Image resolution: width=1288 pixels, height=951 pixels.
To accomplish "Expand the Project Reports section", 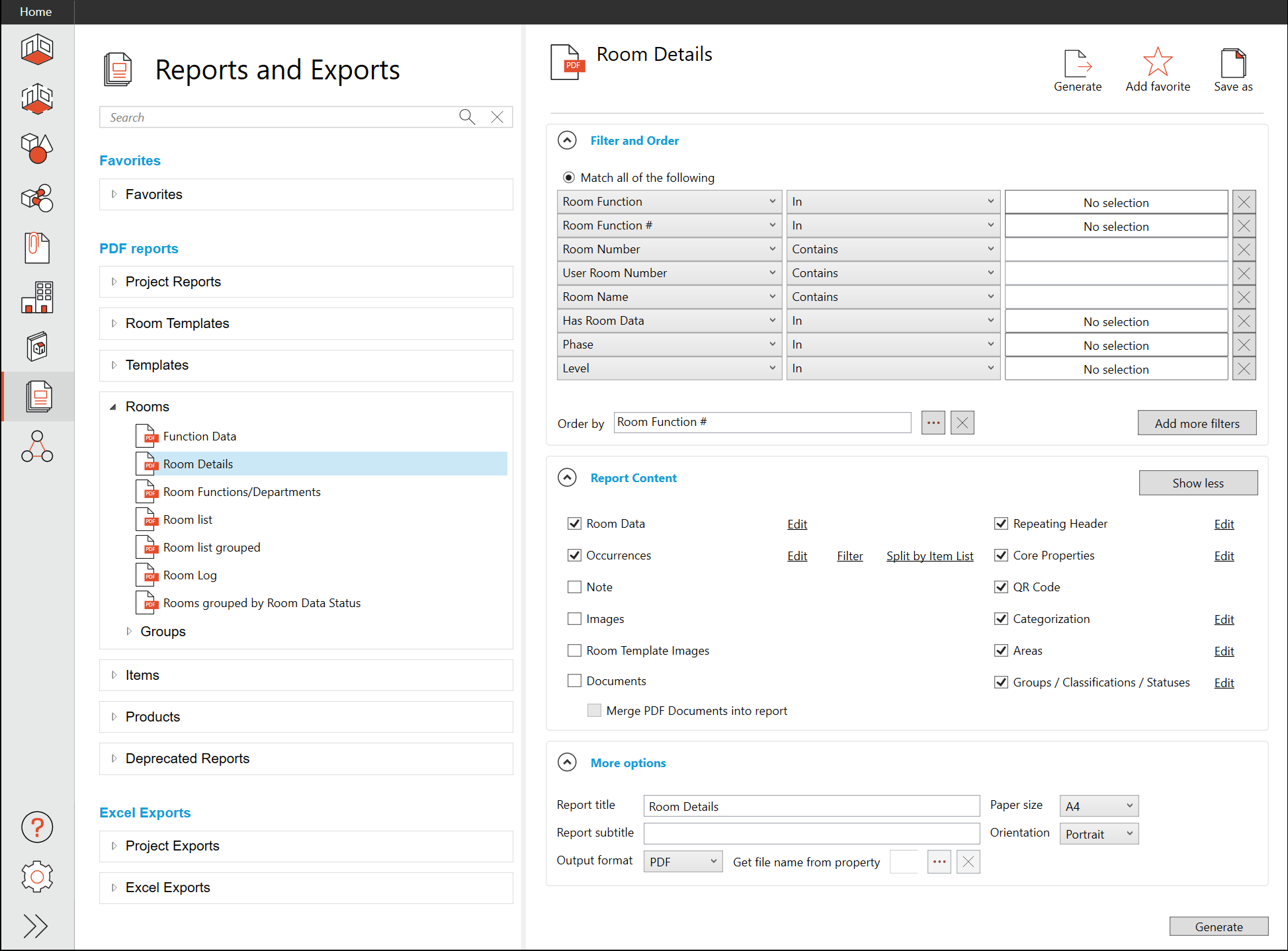I will (114, 282).
